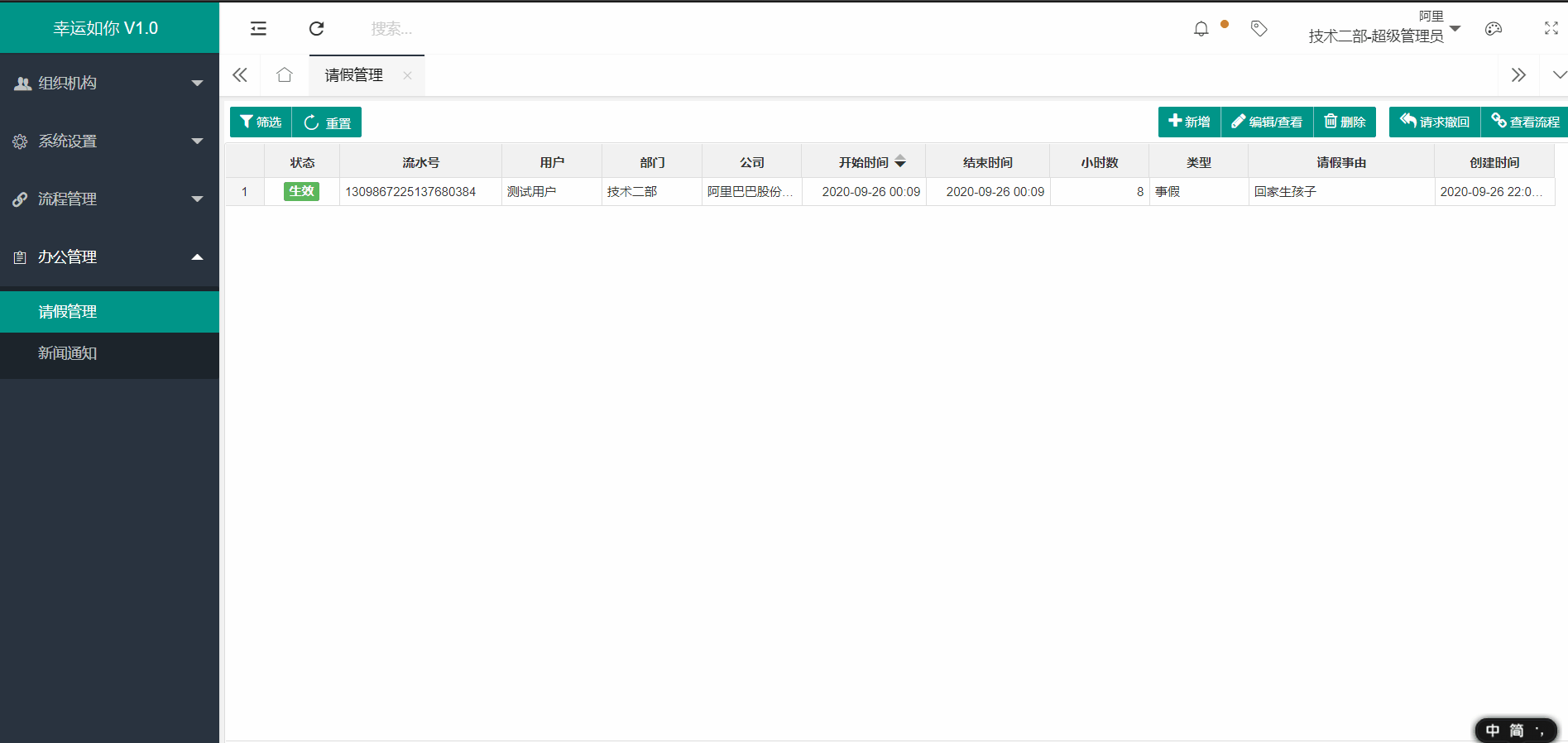Click the IME 中 language indicator
The image size is (1568, 743).
(1493, 731)
